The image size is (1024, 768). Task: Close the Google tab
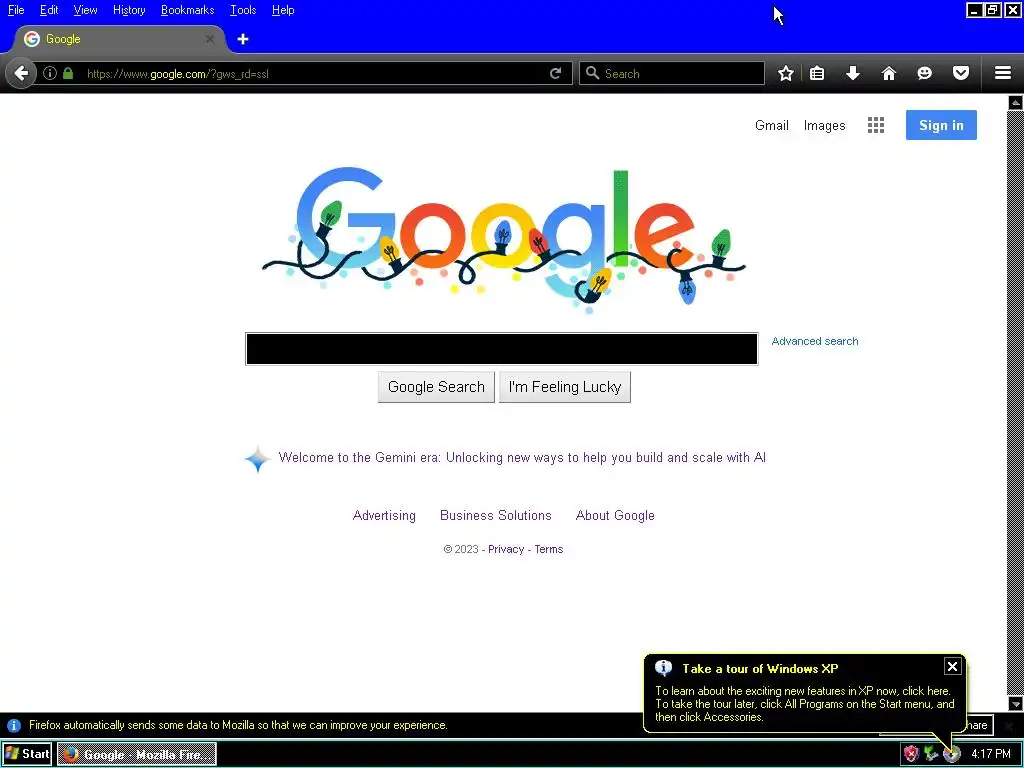[x=210, y=39]
